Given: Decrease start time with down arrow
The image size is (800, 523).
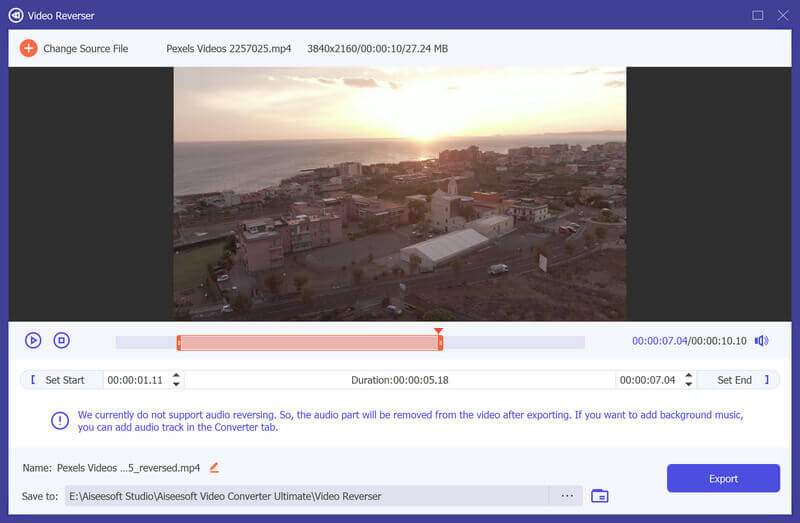Looking at the screenshot, I should point(177,384).
